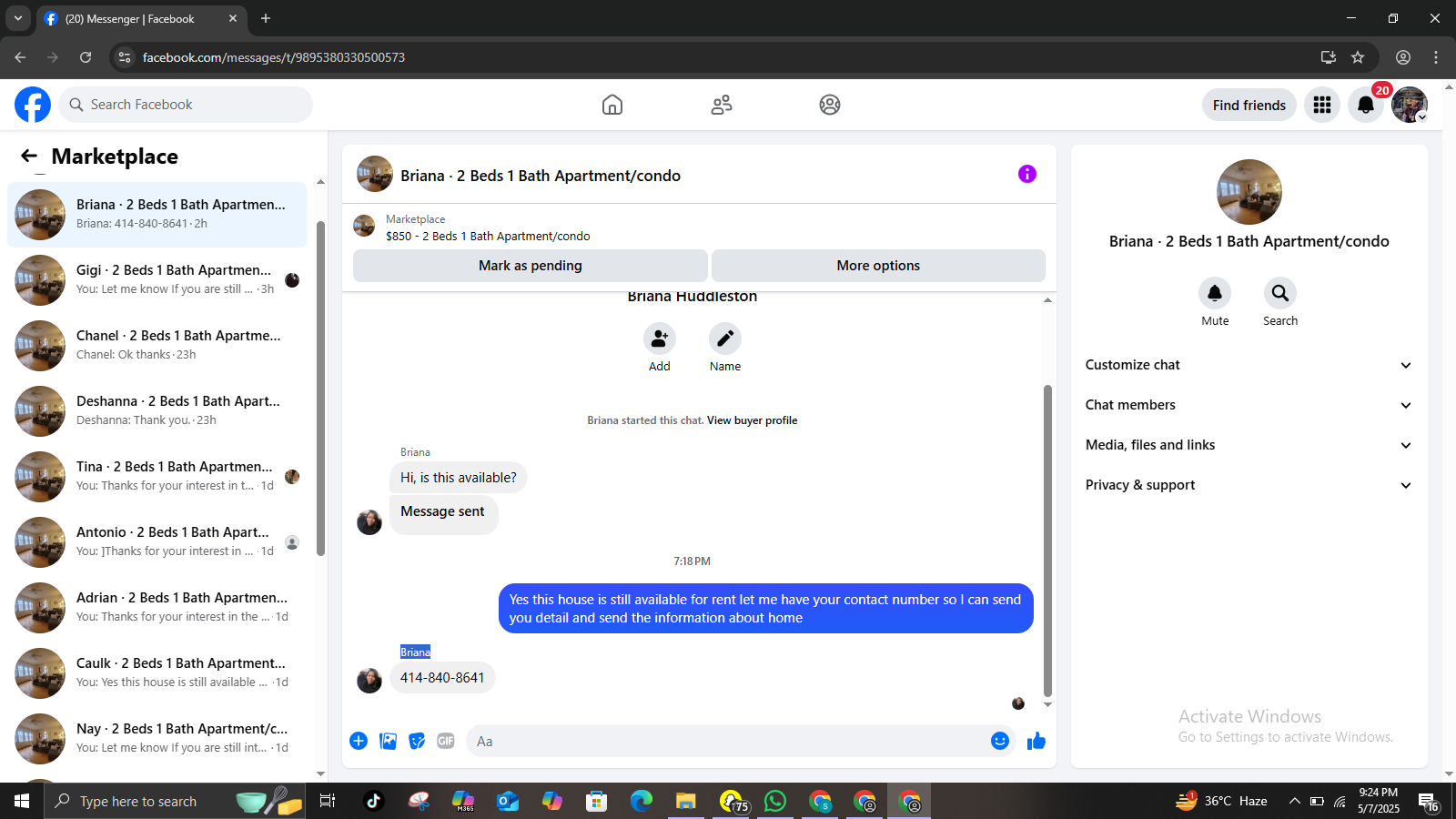Click Find friends button
The height and width of the screenshot is (819, 1456).
point(1249,105)
